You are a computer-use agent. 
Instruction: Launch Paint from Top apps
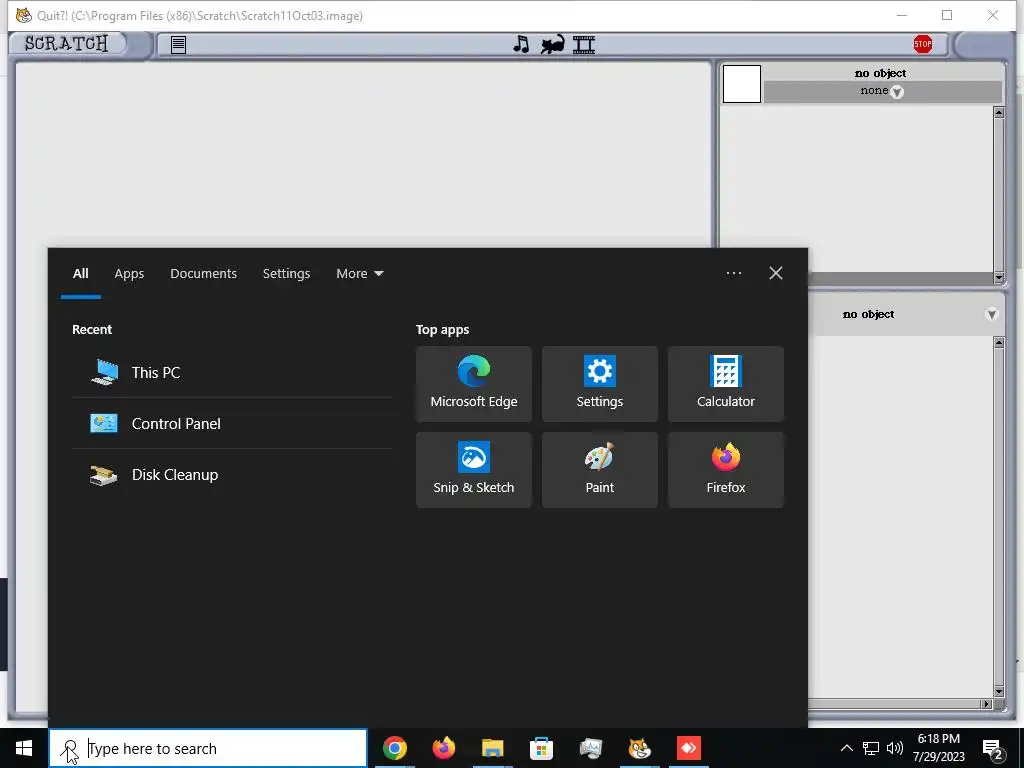[x=600, y=470]
